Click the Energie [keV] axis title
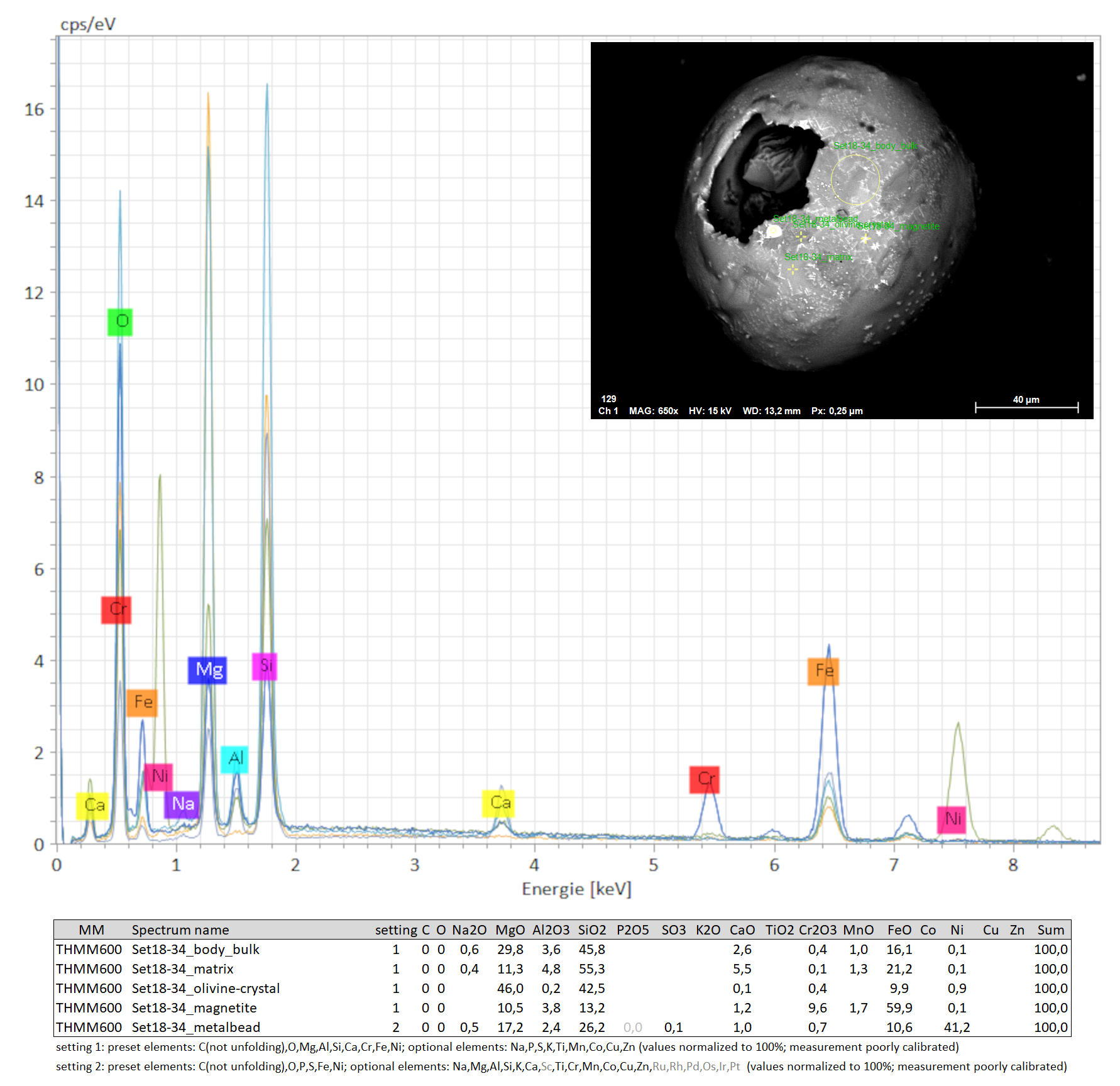This screenshot has height=1086, width=1120. click(x=576, y=889)
